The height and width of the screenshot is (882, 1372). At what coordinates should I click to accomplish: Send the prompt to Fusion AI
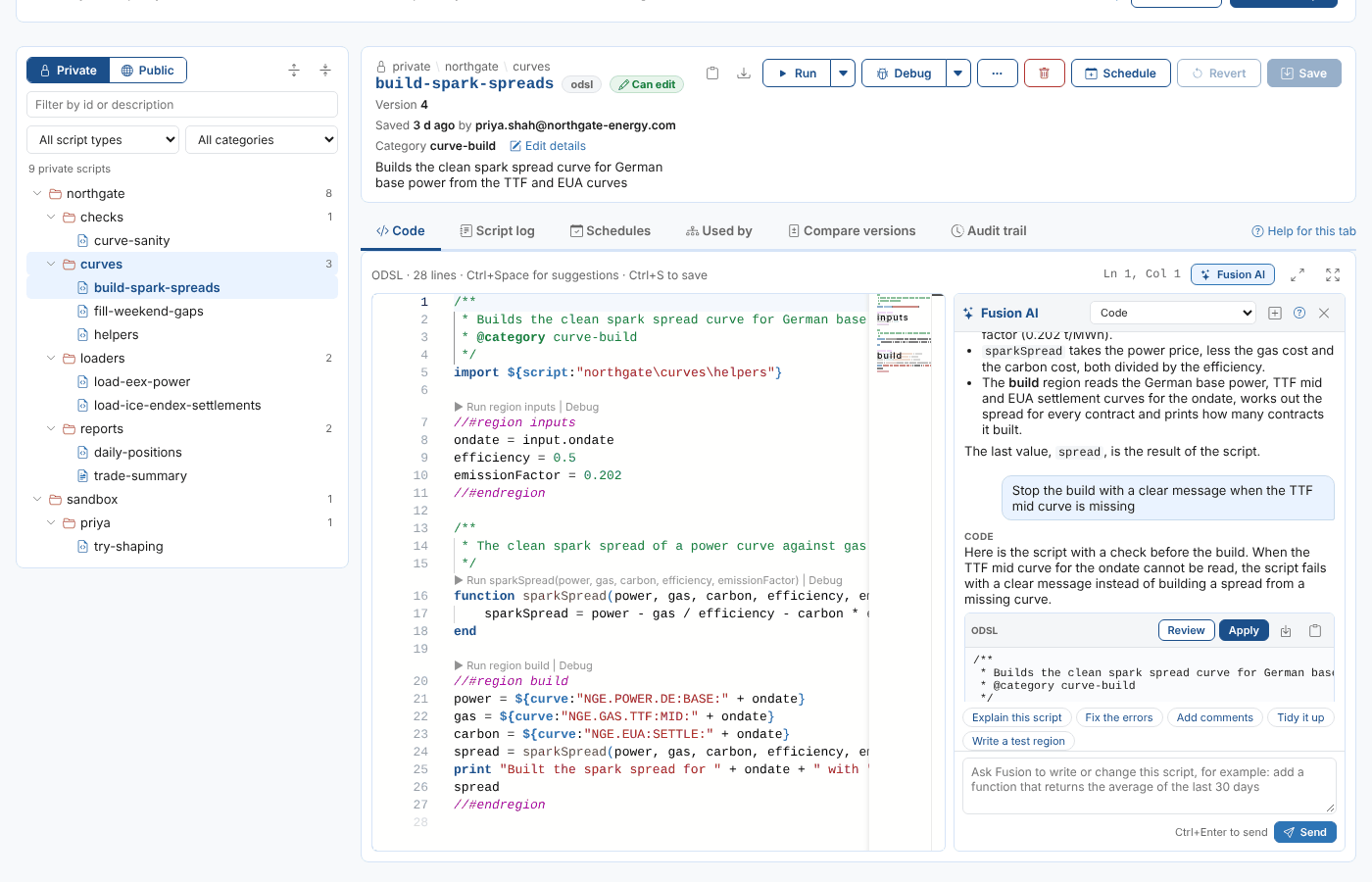pyautogui.click(x=1305, y=832)
